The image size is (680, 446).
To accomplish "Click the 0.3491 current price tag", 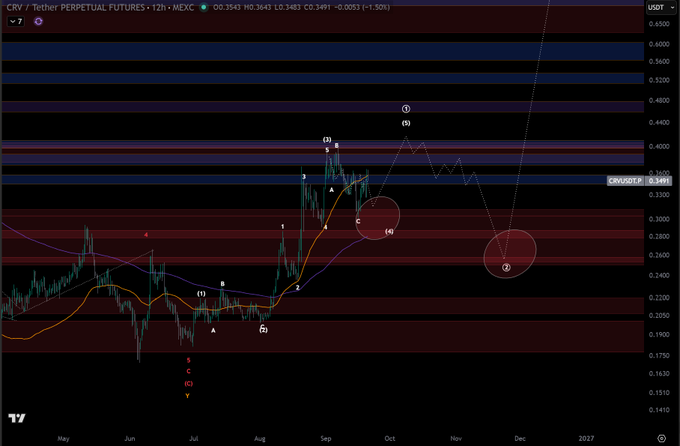I will coord(658,181).
